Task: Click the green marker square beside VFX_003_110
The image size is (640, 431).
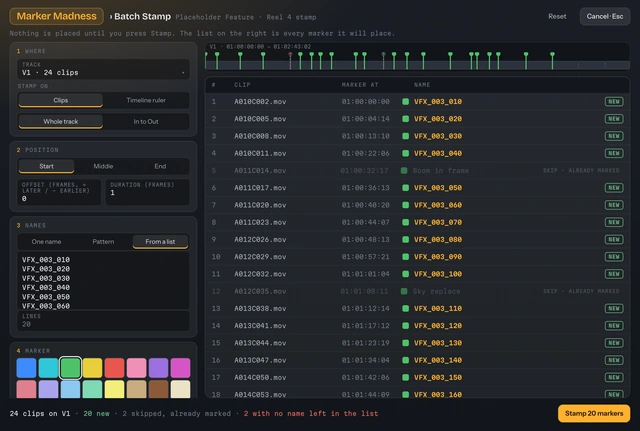Action: click(405, 309)
